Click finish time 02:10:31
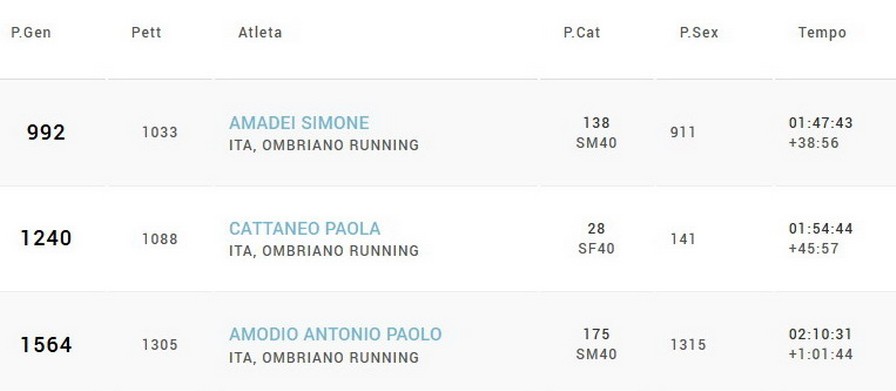The width and height of the screenshot is (896, 391). click(821, 334)
